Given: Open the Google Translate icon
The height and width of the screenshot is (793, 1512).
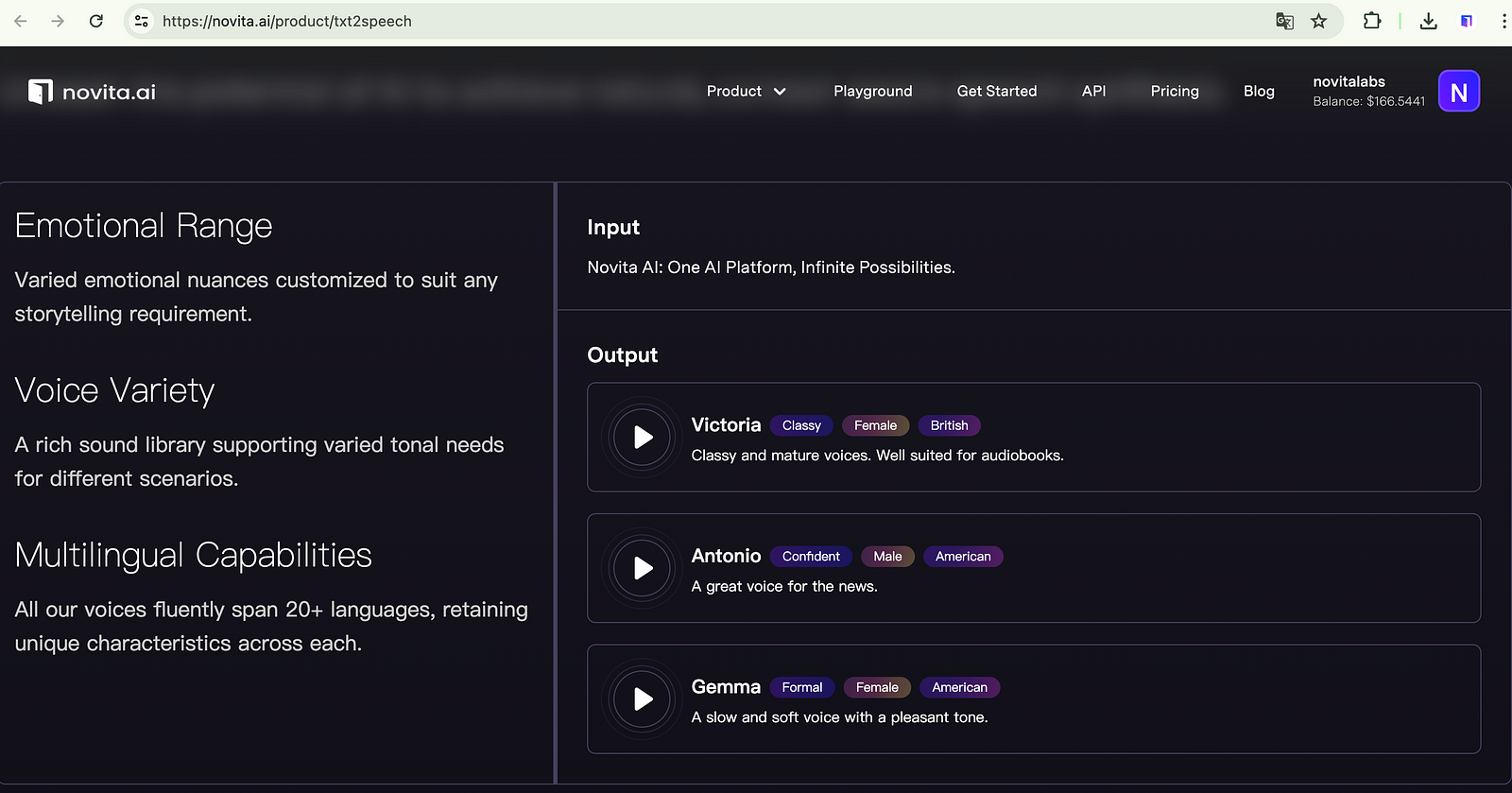Looking at the screenshot, I should pyautogui.click(x=1284, y=21).
